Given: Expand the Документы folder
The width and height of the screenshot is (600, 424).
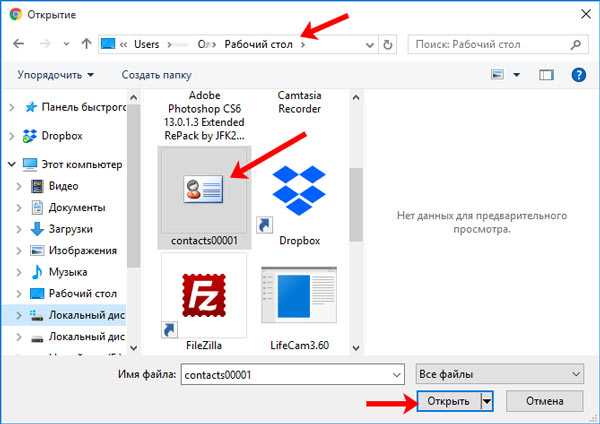Looking at the screenshot, I should tap(19, 208).
